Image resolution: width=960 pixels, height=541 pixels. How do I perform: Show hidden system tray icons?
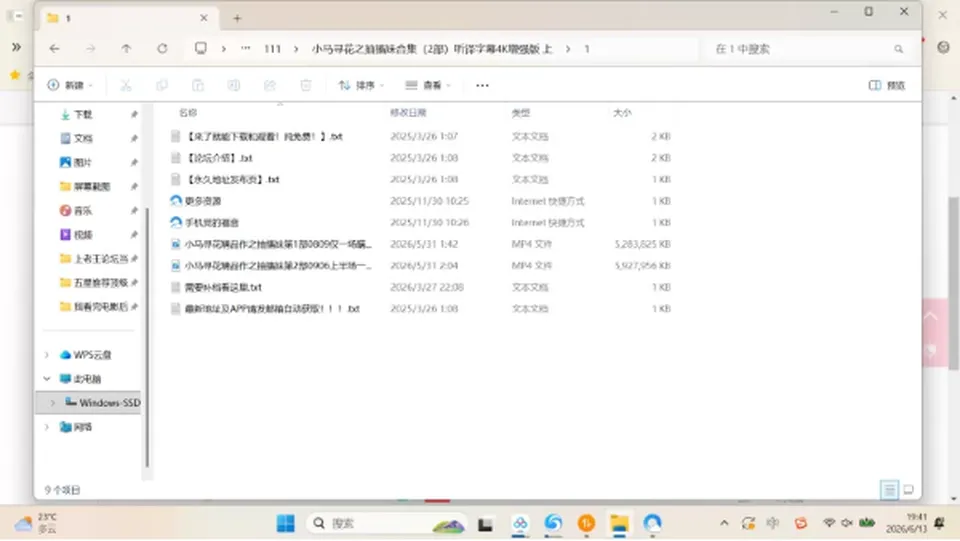tap(724, 523)
